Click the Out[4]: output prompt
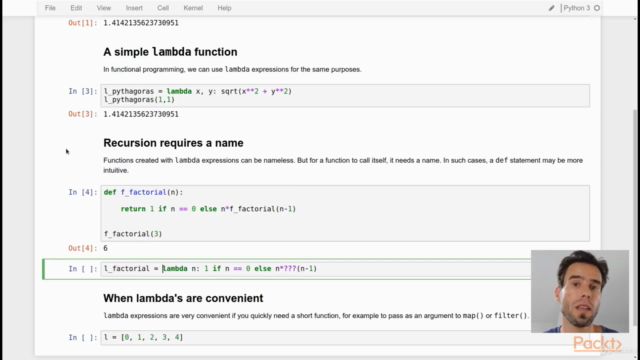Viewport: 640px width, 360px height. (83, 248)
